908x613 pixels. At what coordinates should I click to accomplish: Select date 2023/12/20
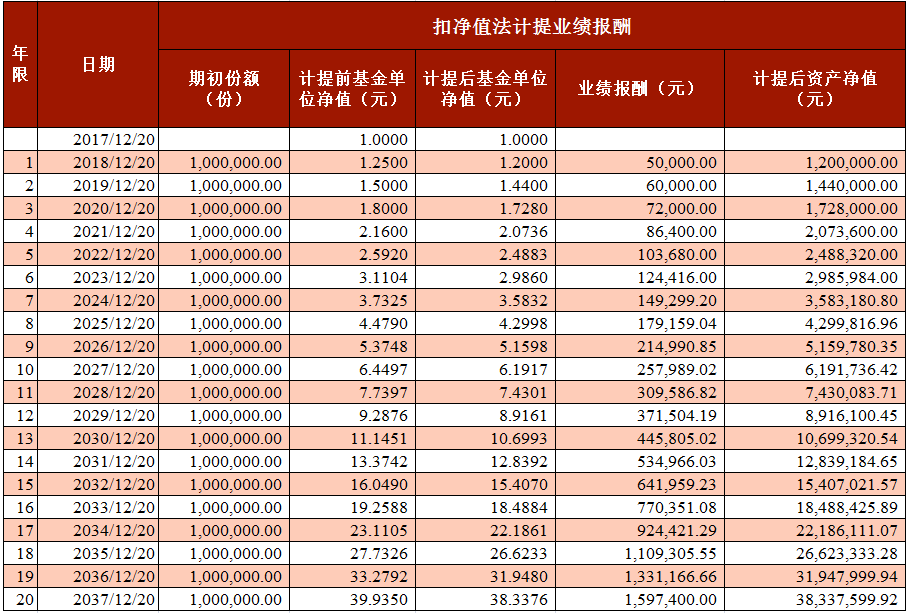[98, 278]
